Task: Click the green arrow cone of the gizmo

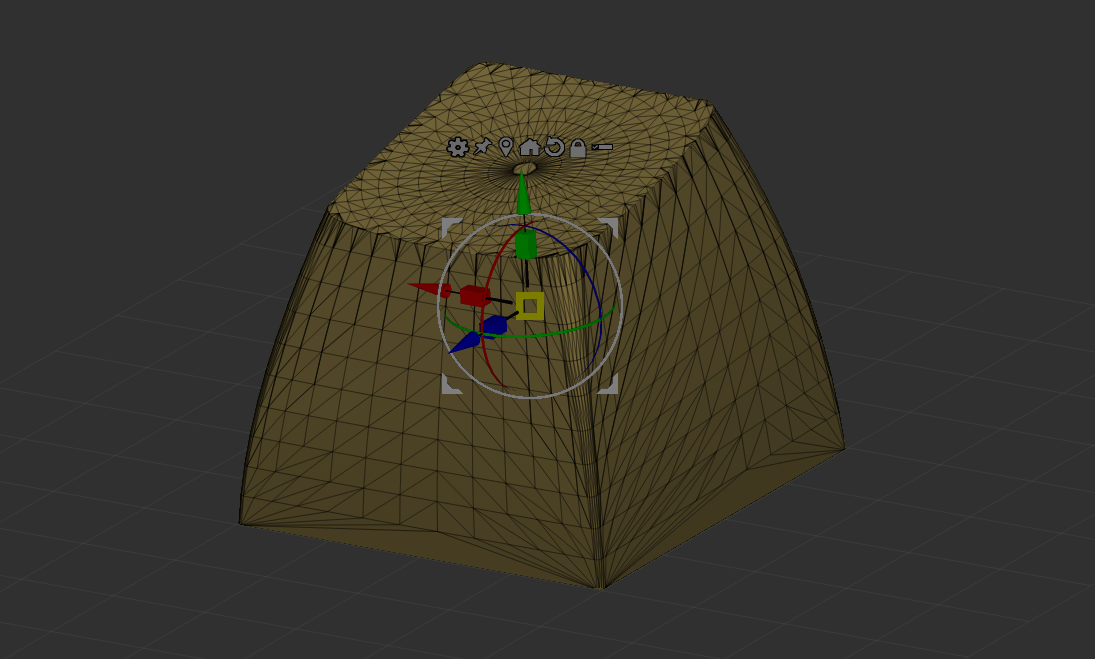Action: 523,192
